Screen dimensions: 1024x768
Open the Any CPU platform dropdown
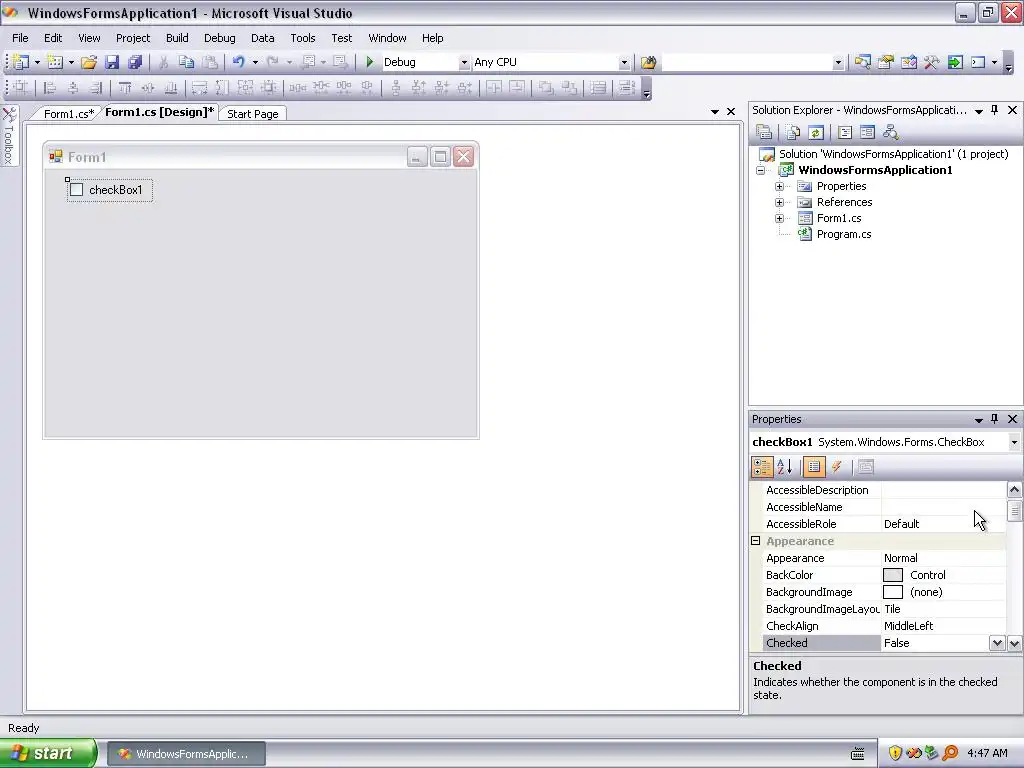(624, 63)
